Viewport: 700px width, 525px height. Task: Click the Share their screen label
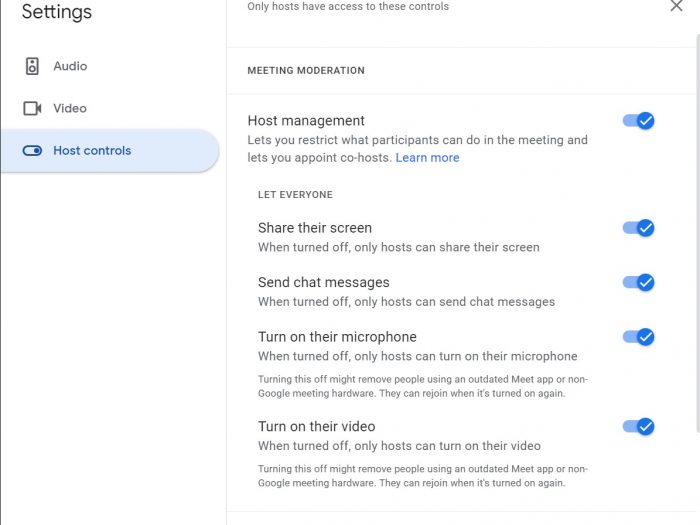click(315, 228)
